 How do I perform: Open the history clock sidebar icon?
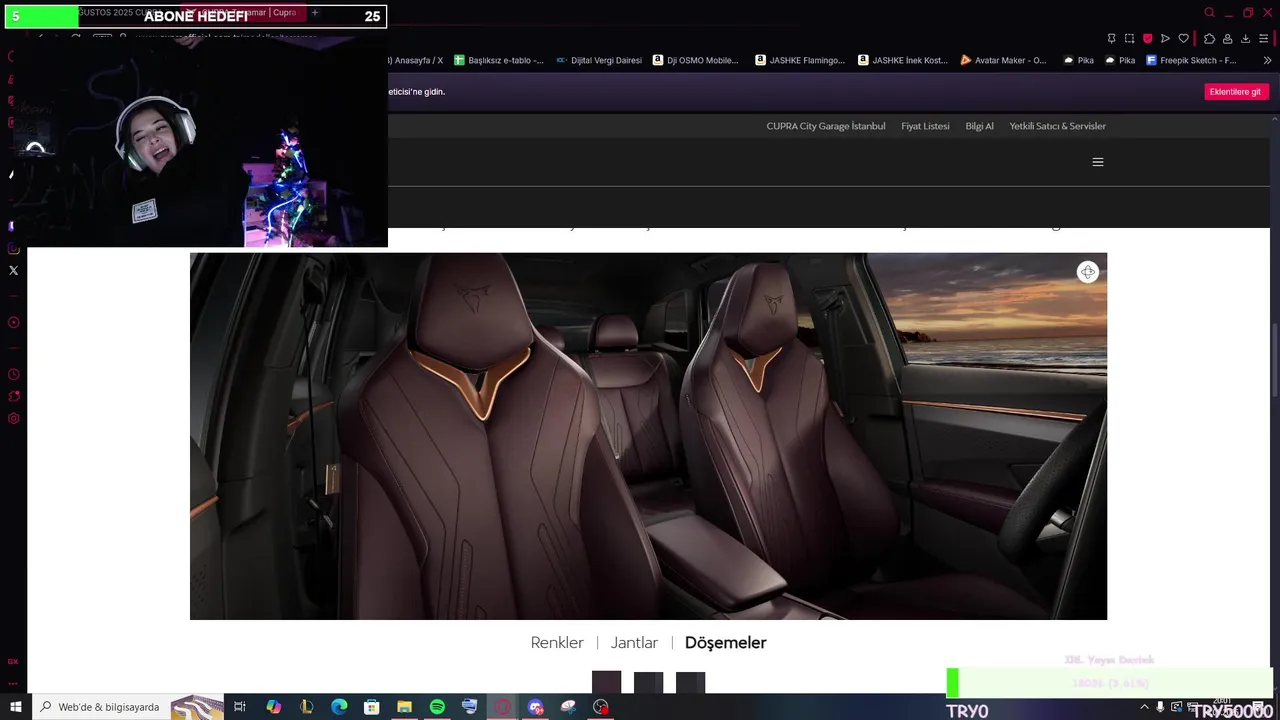(x=13, y=374)
